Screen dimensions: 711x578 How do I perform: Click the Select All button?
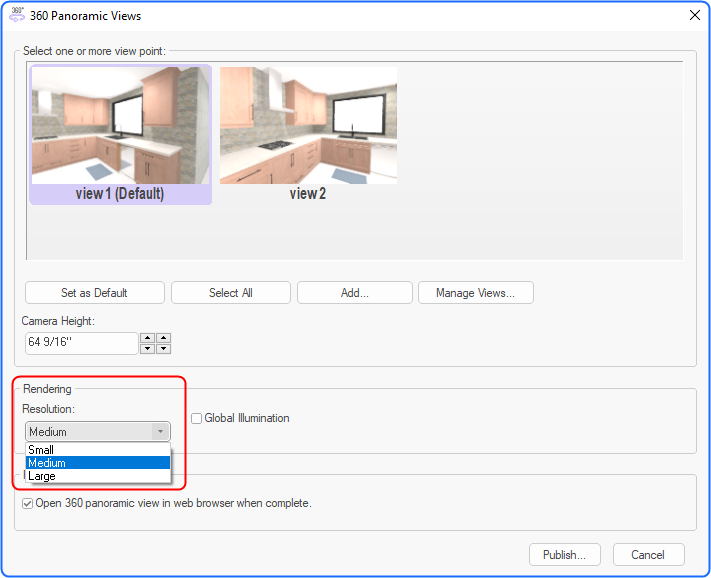click(x=231, y=293)
